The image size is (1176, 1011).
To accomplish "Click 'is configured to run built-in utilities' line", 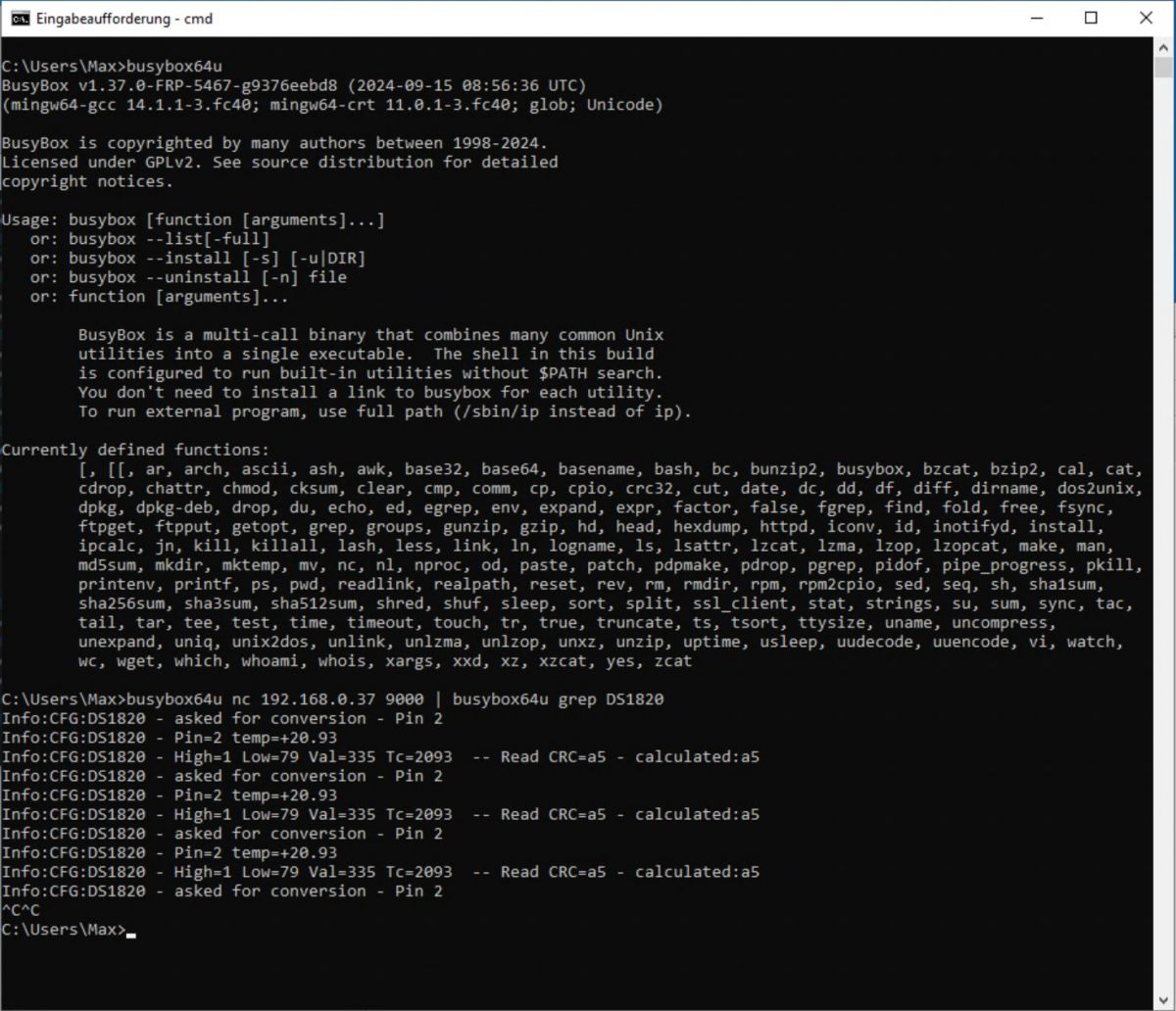I will [x=371, y=373].
